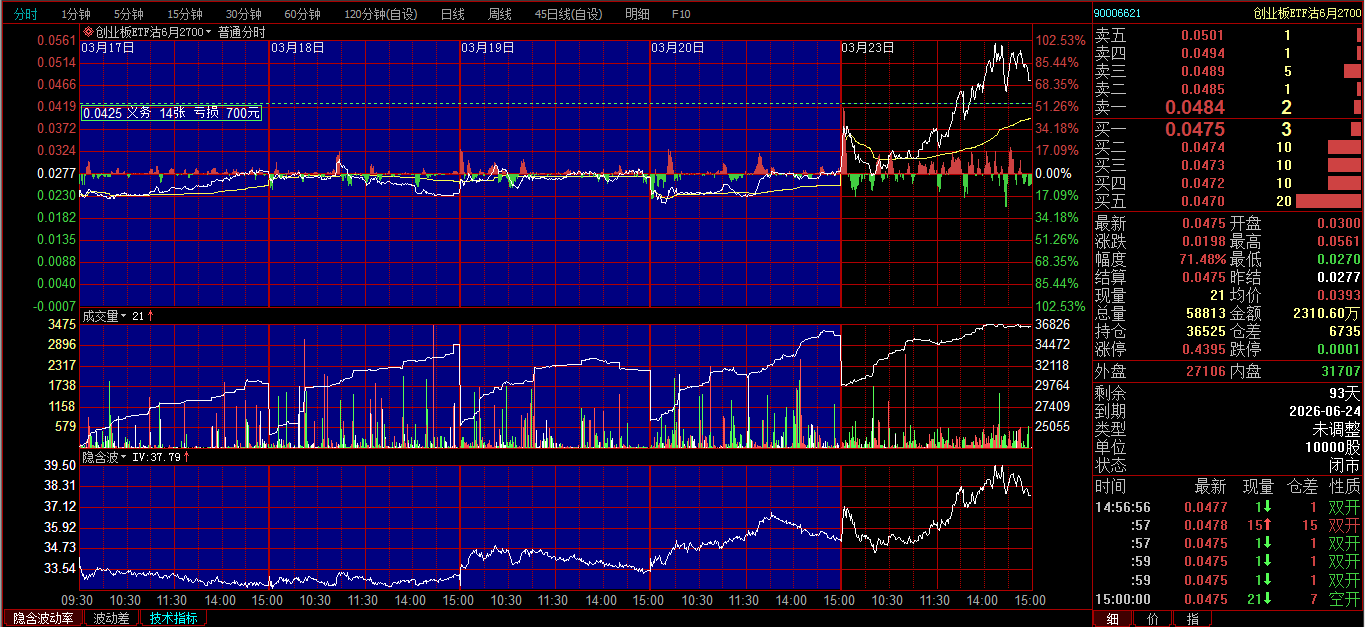Open the 隐含波动率 bottom tab
This screenshot has width=1365, height=627.
coord(42,618)
